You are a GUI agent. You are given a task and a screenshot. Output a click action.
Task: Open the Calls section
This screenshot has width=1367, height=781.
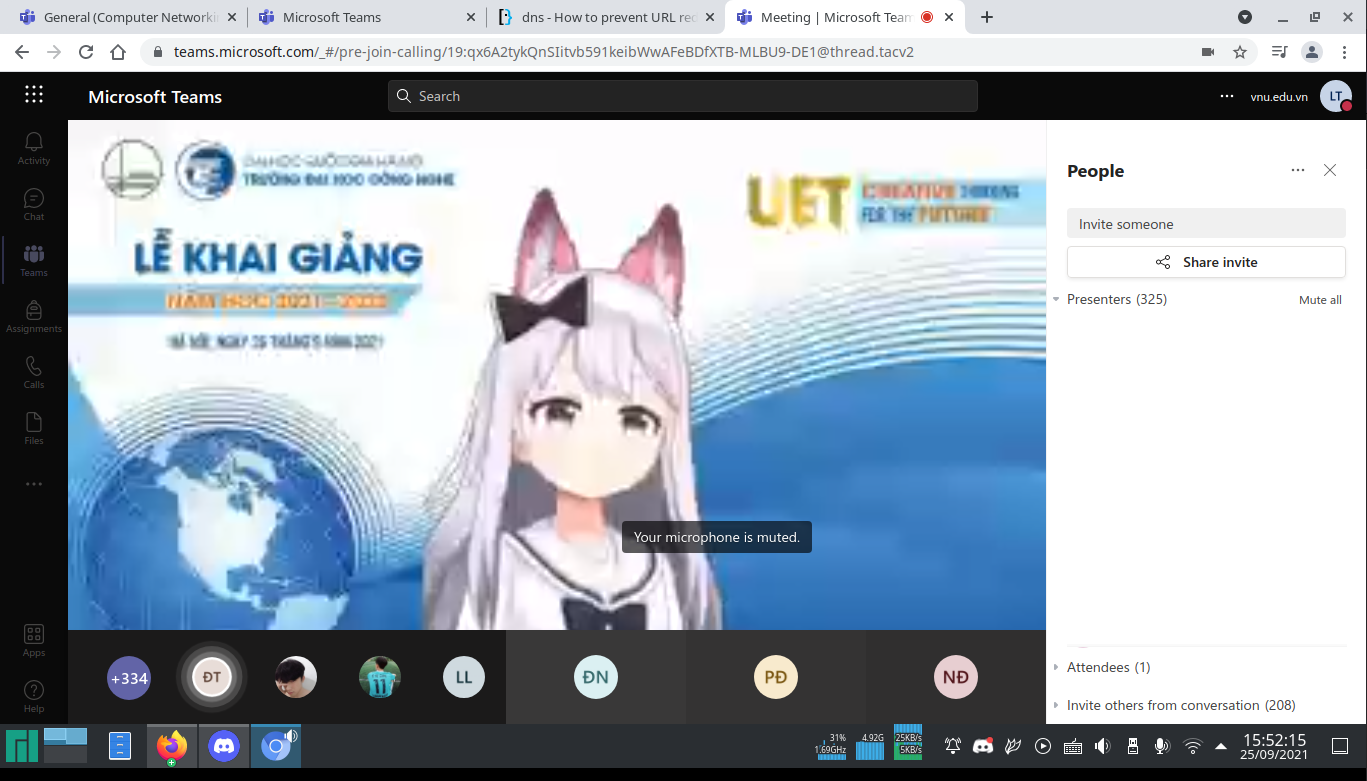33,372
